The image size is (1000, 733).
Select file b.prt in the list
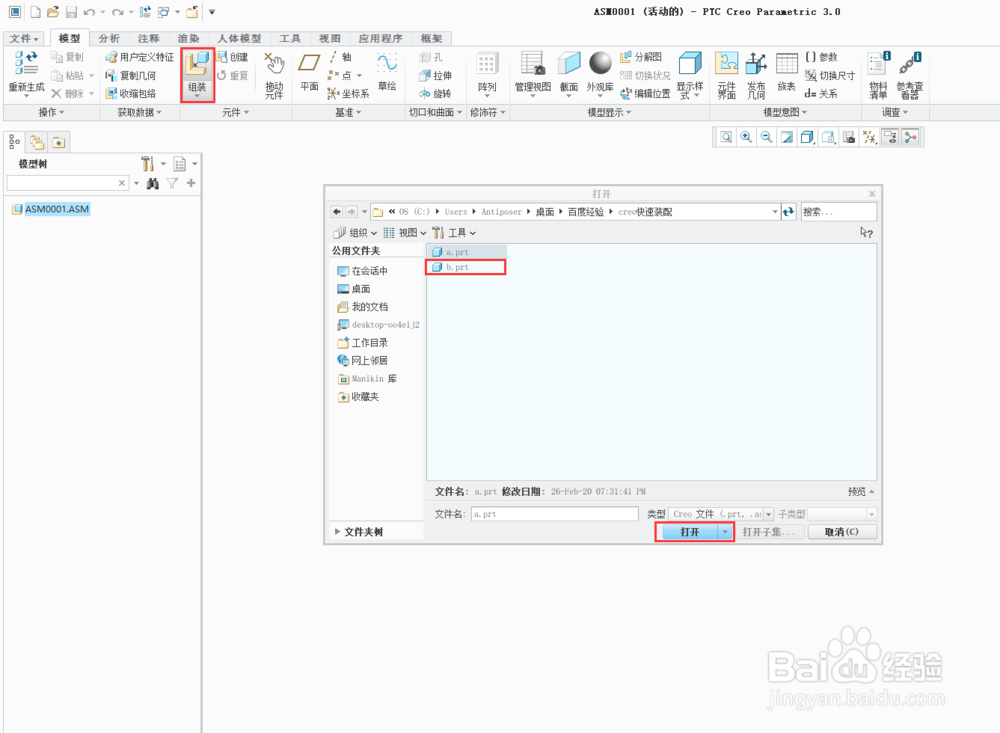(x=466, y=267)
